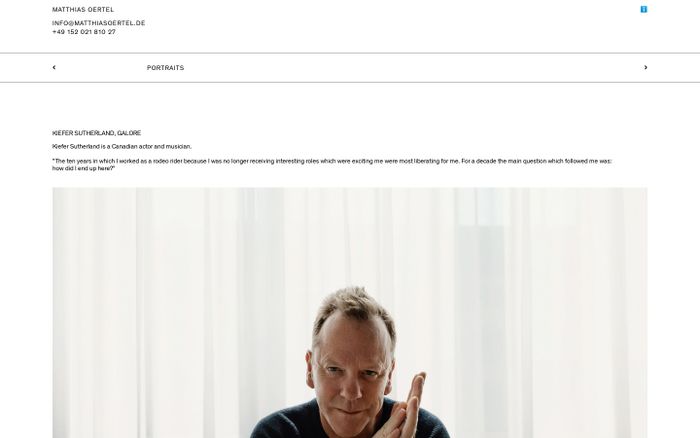Image resolution: width=700 pixels, height=438 pixels.
Task: Click the +49 152 phone number
Action: 84,32
